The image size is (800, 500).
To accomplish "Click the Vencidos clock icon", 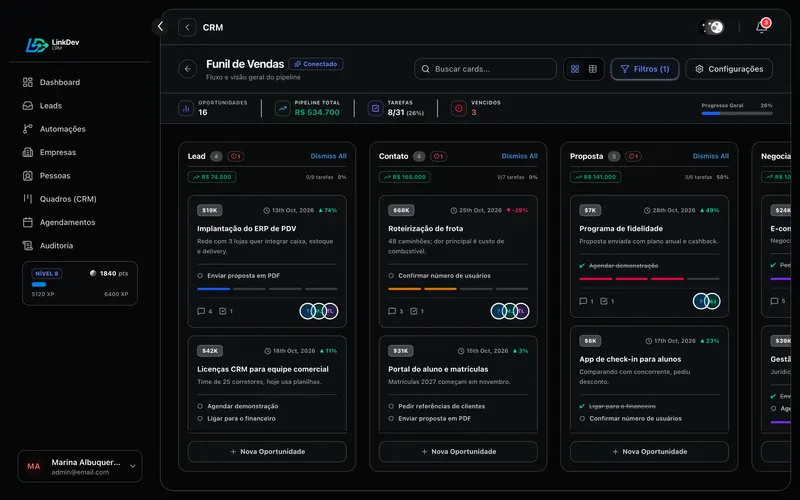I will tap(459, 108).
